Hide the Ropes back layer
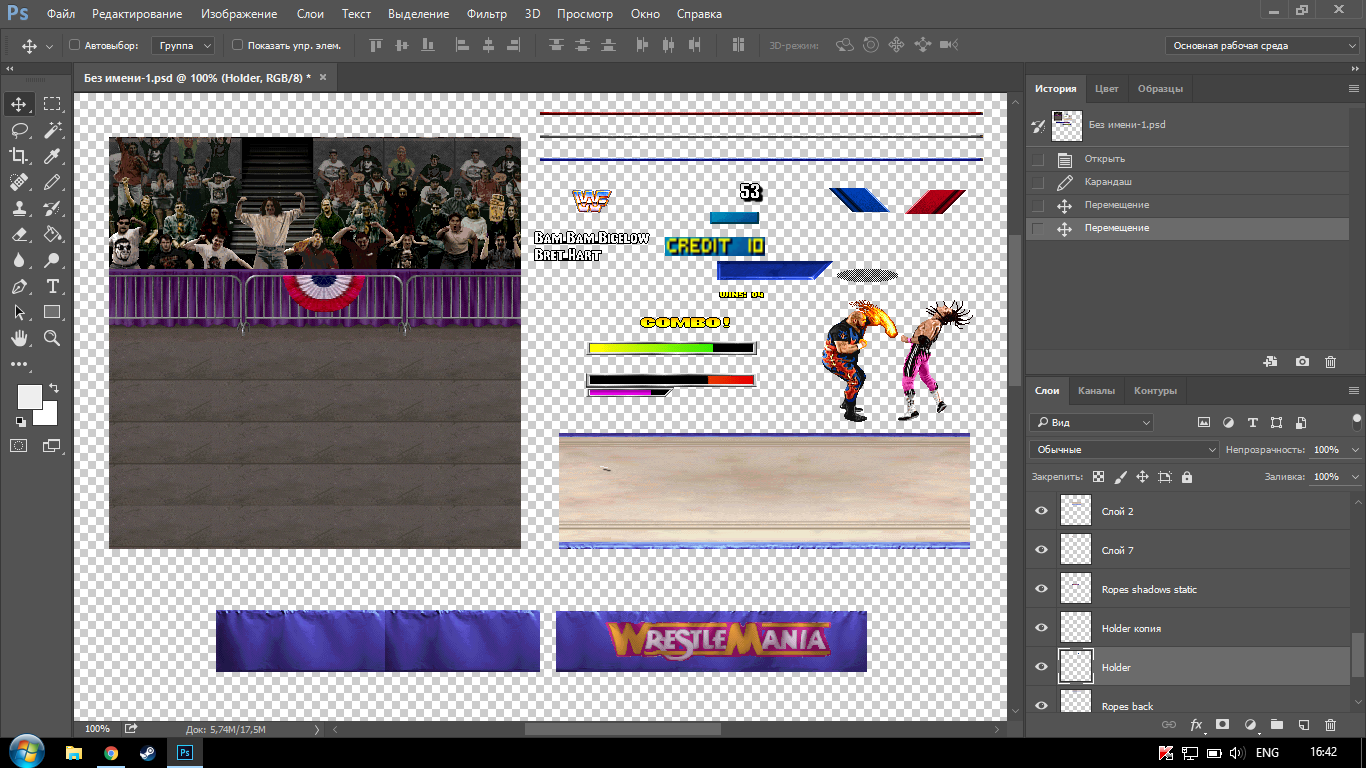This screenshot has width=1366, height=768. tap(1041, 705)
